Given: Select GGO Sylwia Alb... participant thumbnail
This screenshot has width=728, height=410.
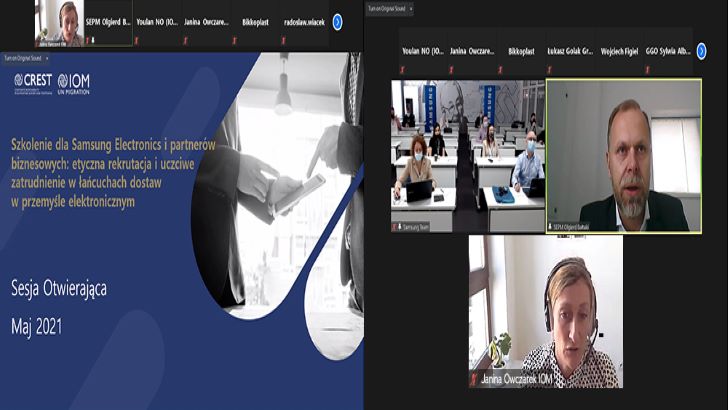Looking at the screenshot, I should point(668,51).
